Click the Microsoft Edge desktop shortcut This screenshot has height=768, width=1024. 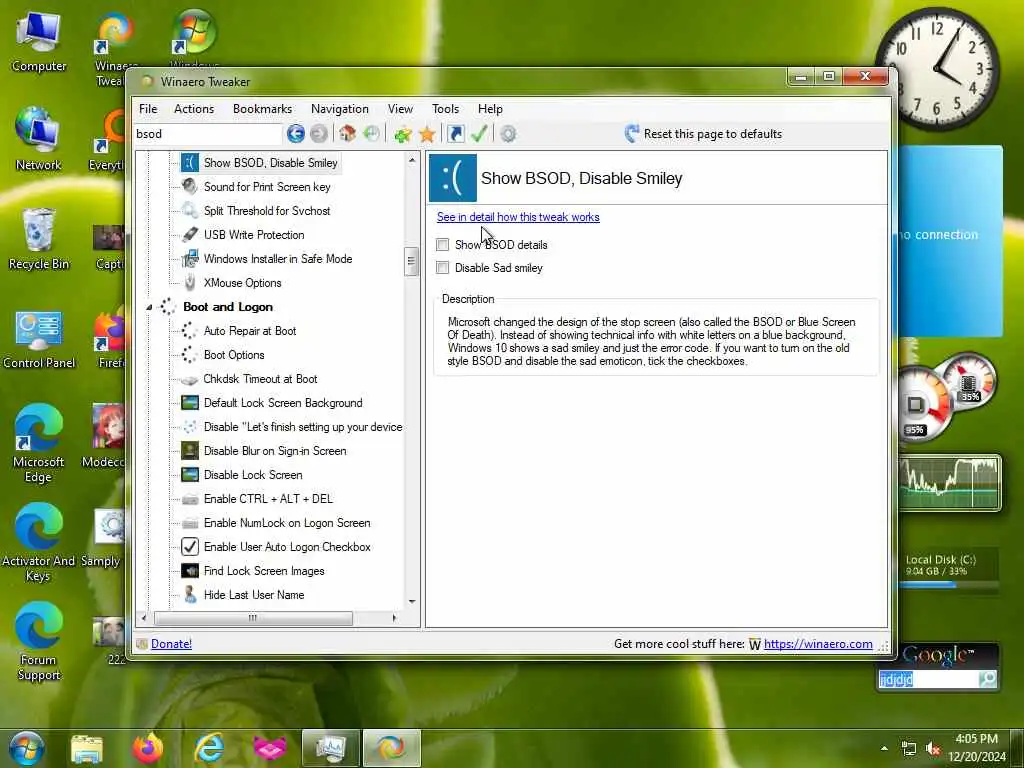38,444
